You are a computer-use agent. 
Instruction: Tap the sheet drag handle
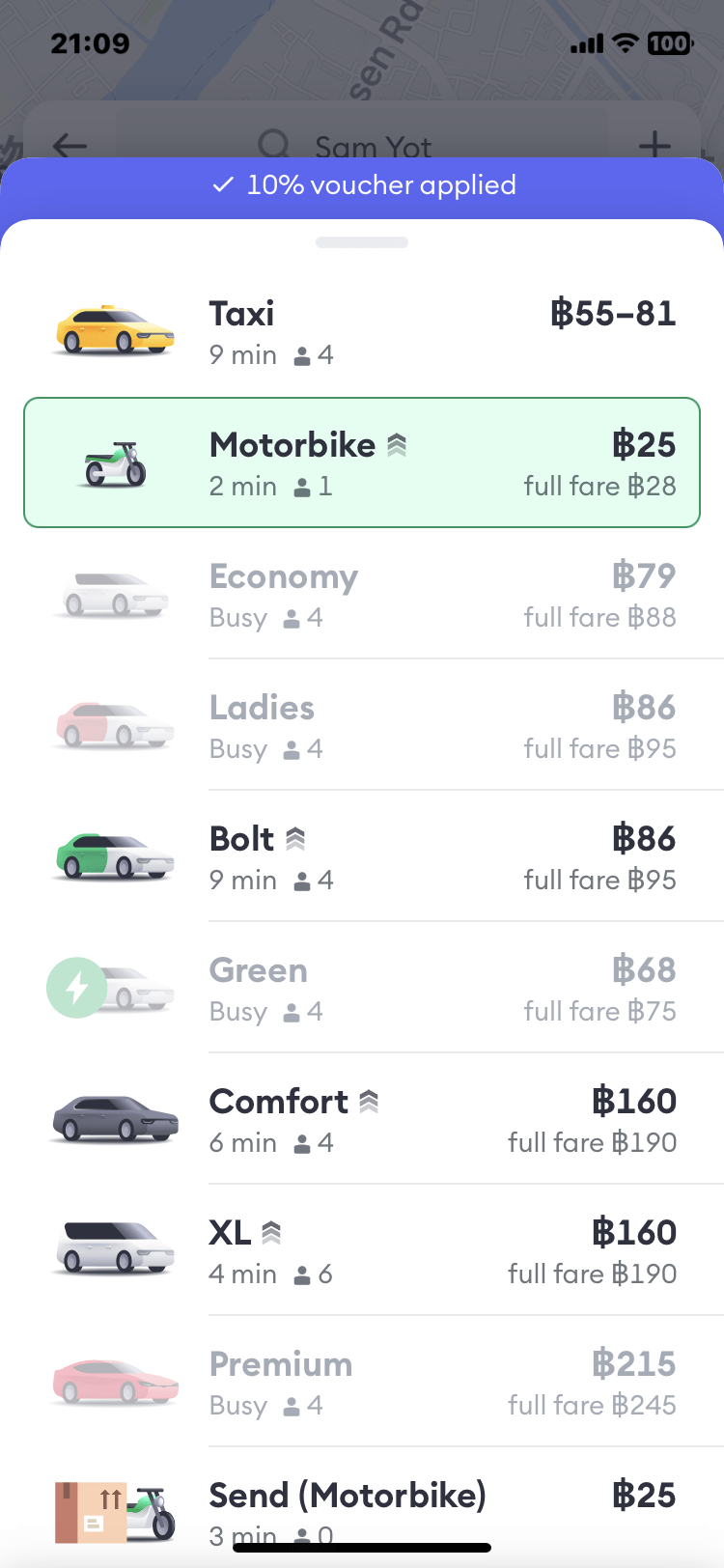(362, 242)
